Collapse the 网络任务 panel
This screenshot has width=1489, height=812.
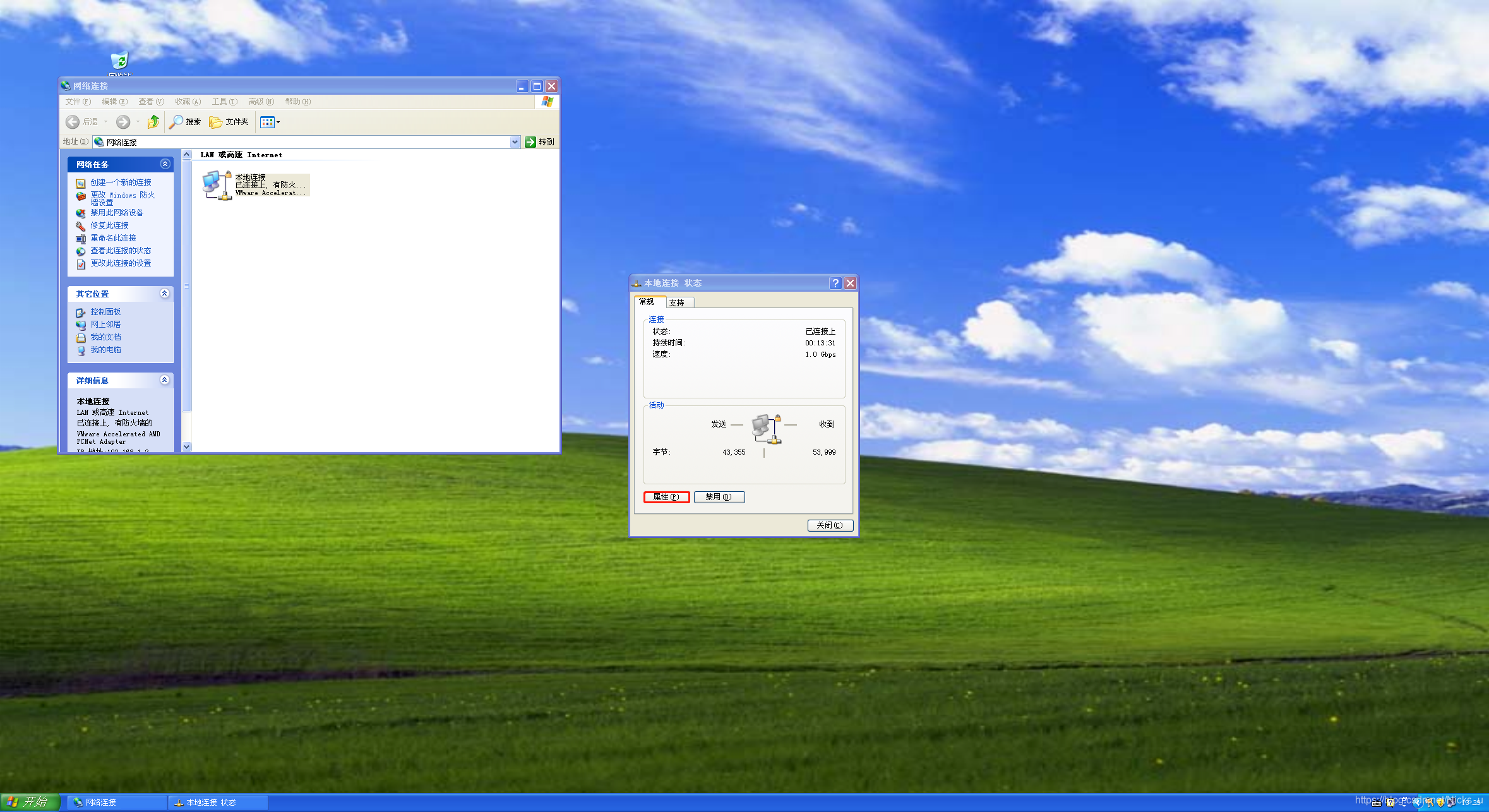coord(165,164)
